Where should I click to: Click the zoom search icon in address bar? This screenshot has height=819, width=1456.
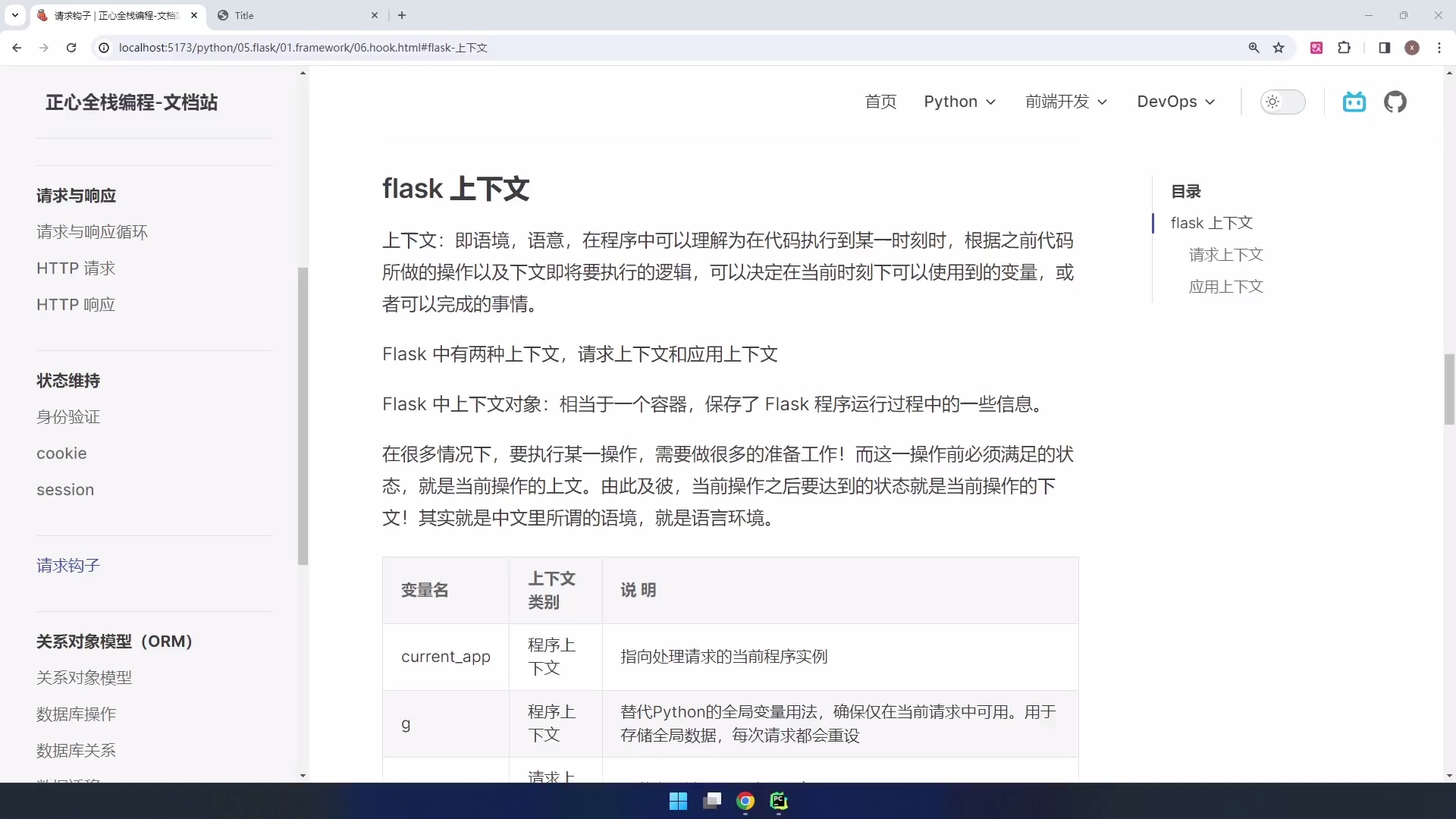[x=1255, y=47]
